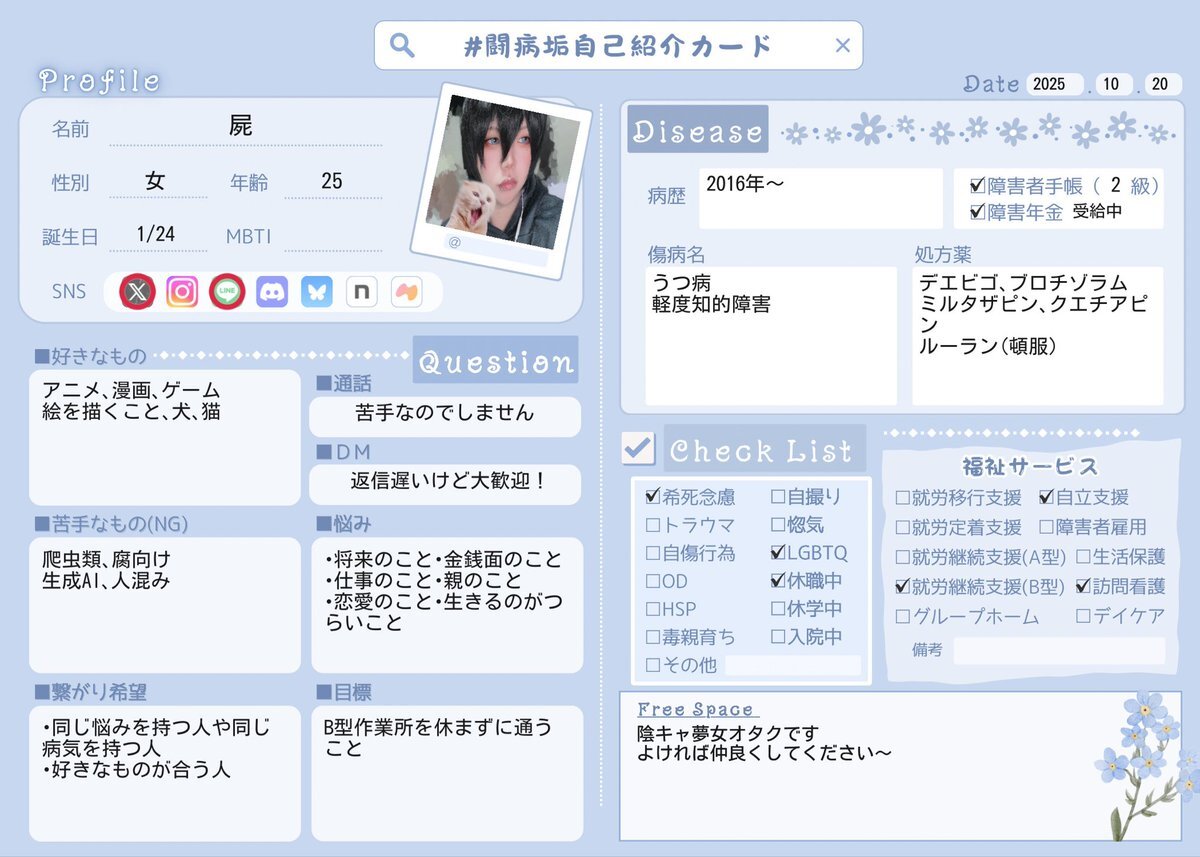The image size is (1200, 857).
Task: Click the empty その他 text field
Action: coord(793,665)
